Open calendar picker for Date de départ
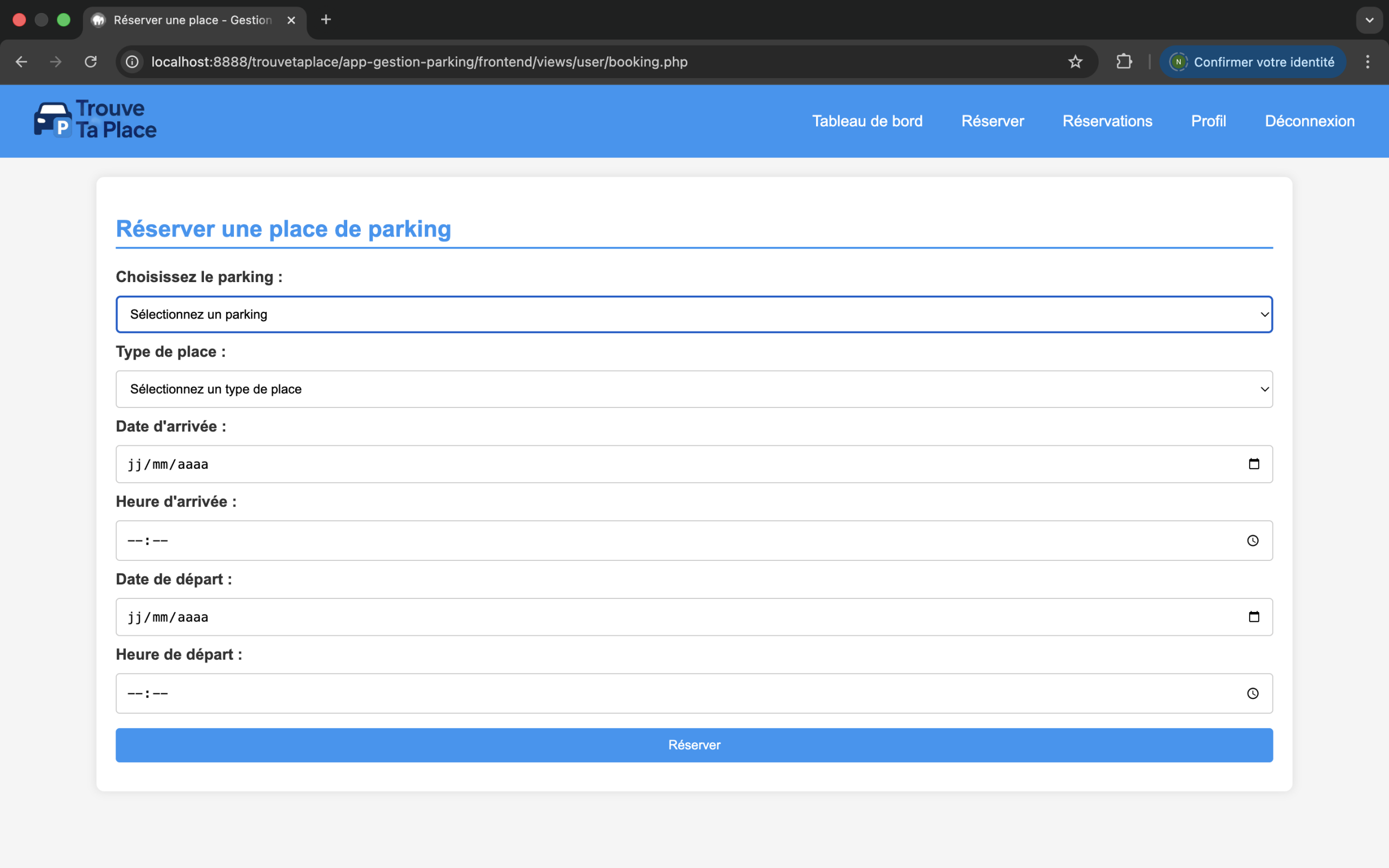This screenshot has width=1389, height=868. click(x=1253, y=617)
